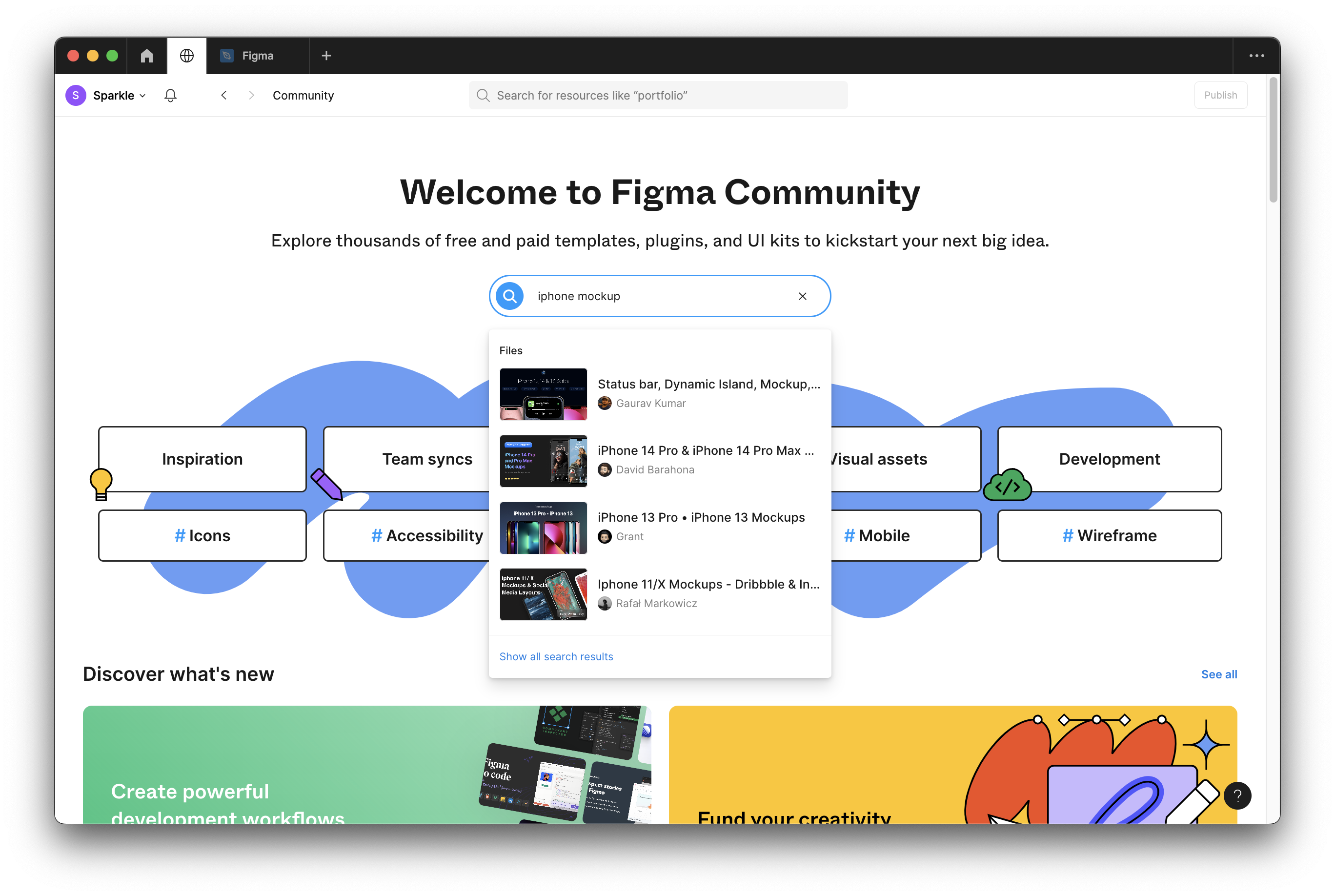Switch to the Figma file tab
This screenshot has width=1335, height=896.
coord(257,56)
